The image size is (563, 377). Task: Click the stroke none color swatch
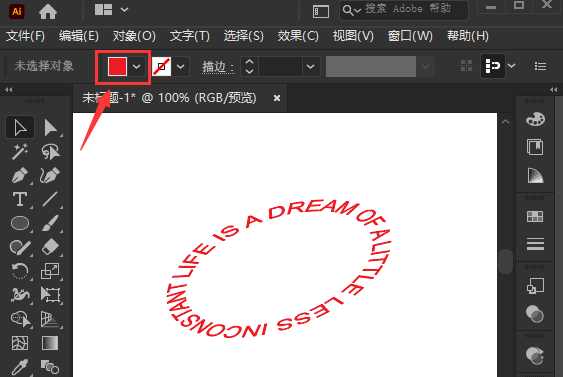tap(162, 66)
